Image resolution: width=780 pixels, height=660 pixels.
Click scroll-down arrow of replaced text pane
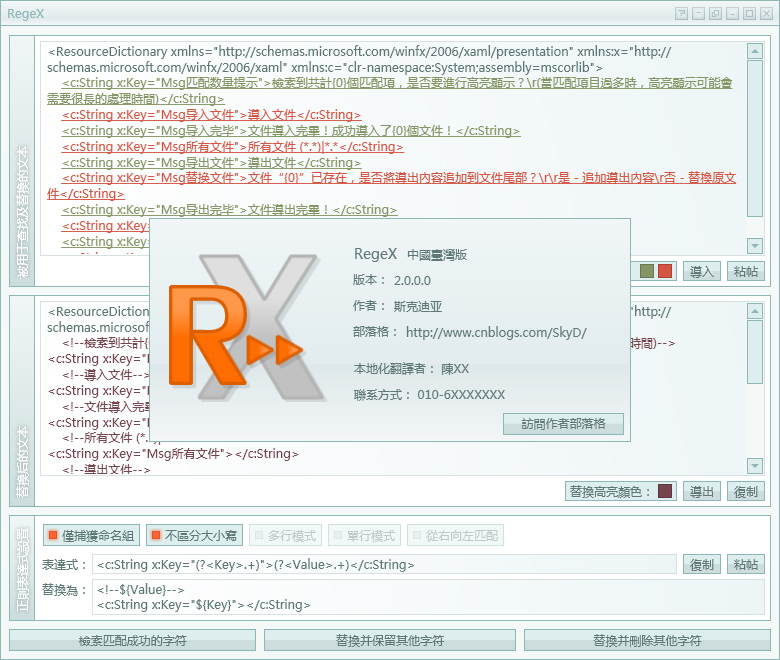[x=755, y=466]
